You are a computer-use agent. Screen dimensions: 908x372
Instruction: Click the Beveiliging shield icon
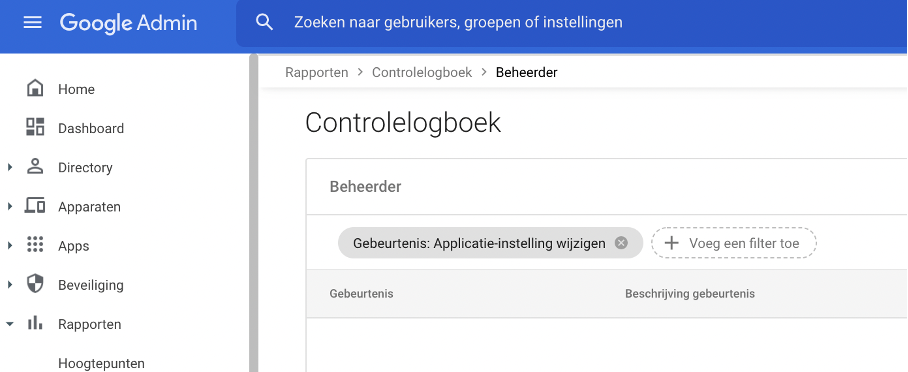35,284
